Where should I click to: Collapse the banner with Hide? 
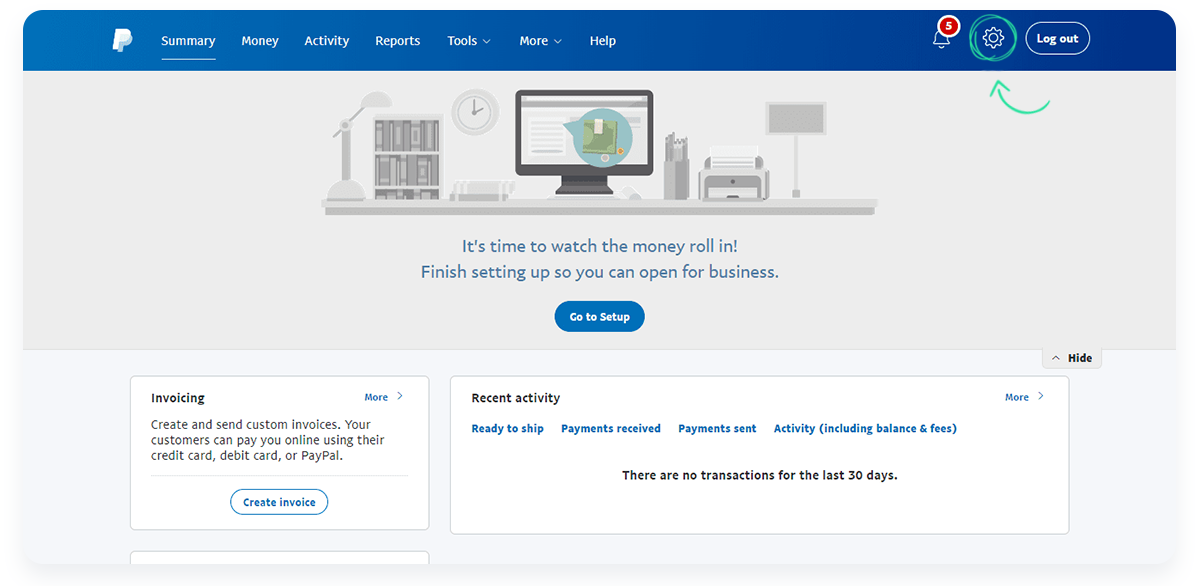pos(1072,358)
